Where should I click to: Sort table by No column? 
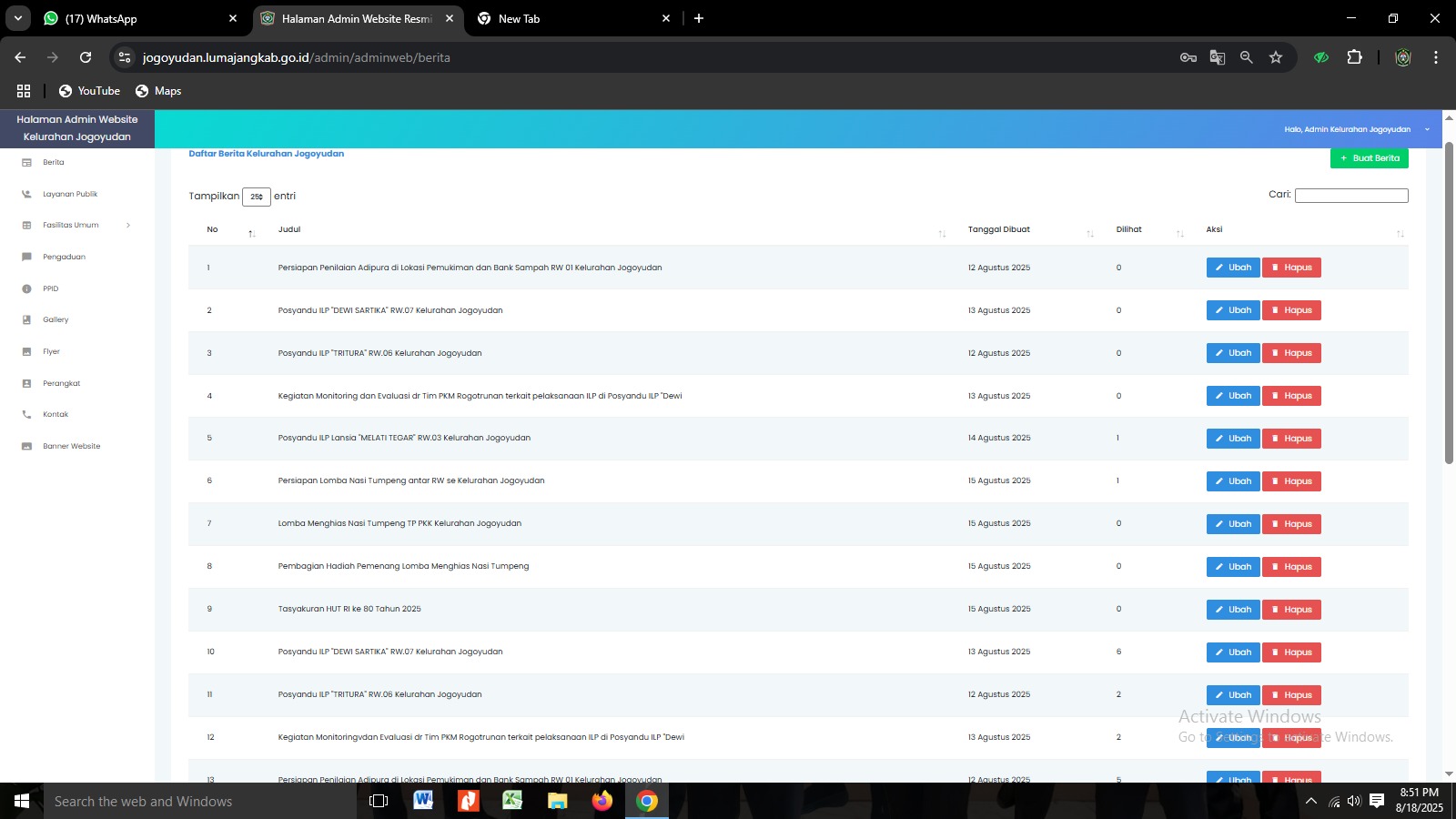click(252, 233)
